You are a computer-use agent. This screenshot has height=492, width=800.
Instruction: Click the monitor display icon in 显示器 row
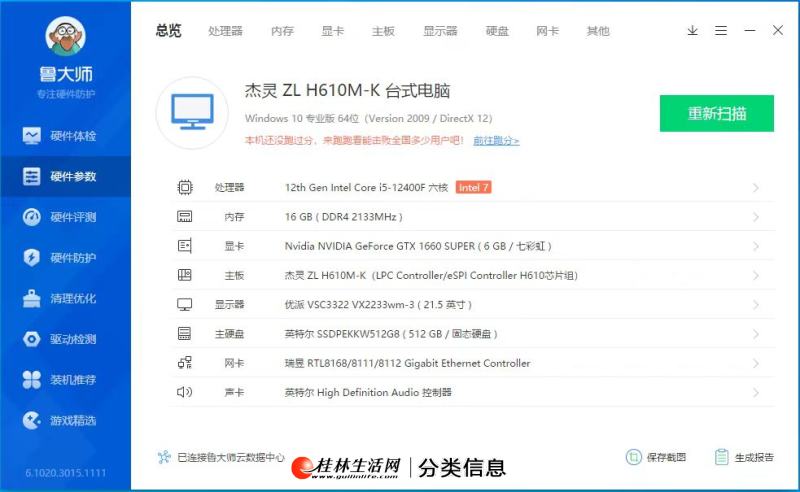pos(185,305)
